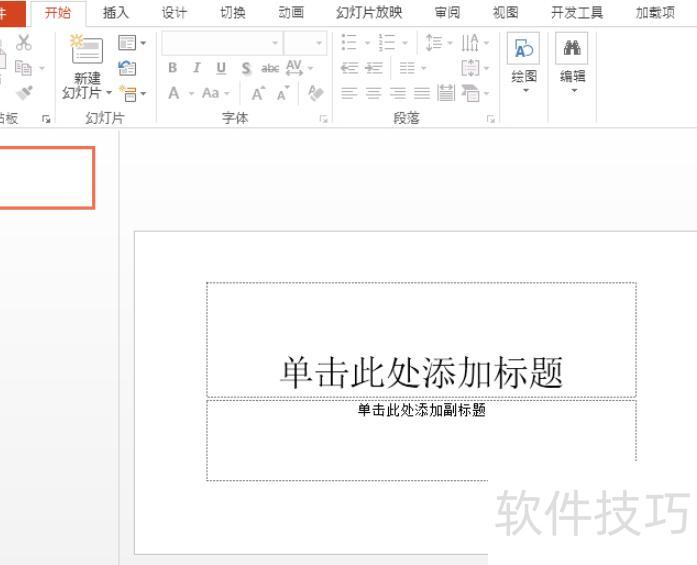Open the font name dropdown

coord(275,44)
